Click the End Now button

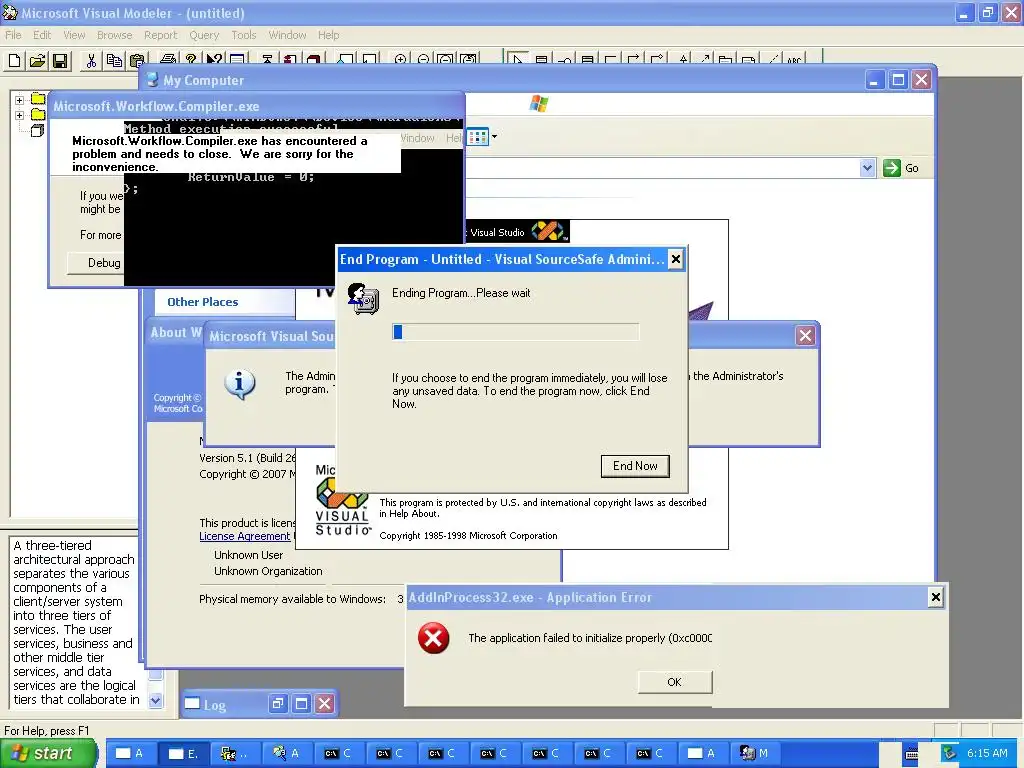(635, 466)
